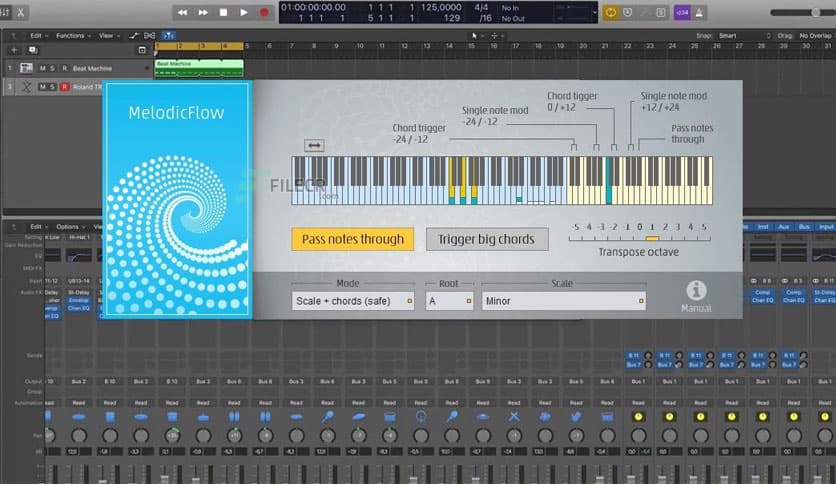Record-enable the Beat Machine track
Image resolution: width=836 pixels, height=484 pixels.
tap(65, 68)
